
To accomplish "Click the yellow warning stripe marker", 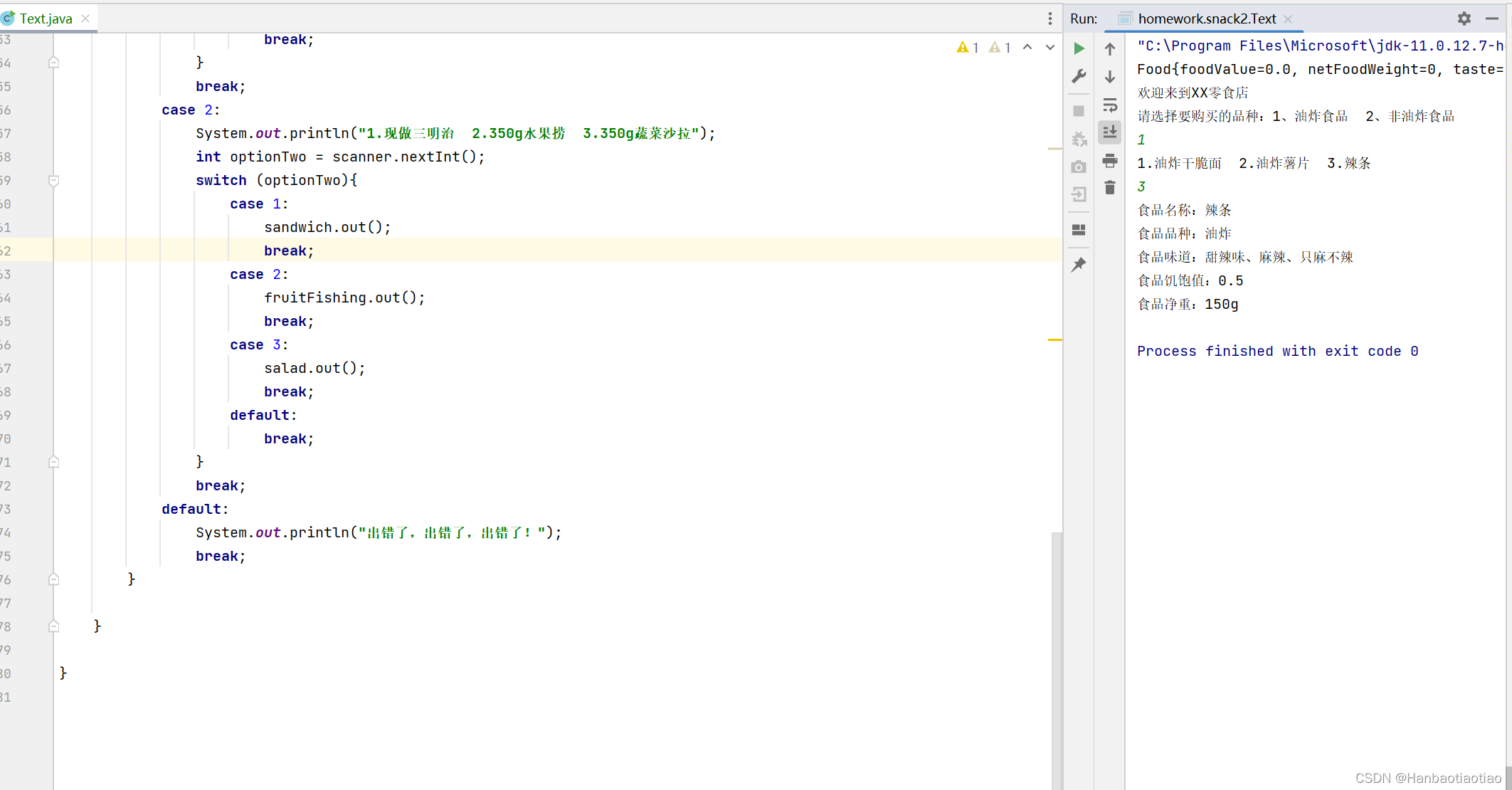I will click(1054, 340).
